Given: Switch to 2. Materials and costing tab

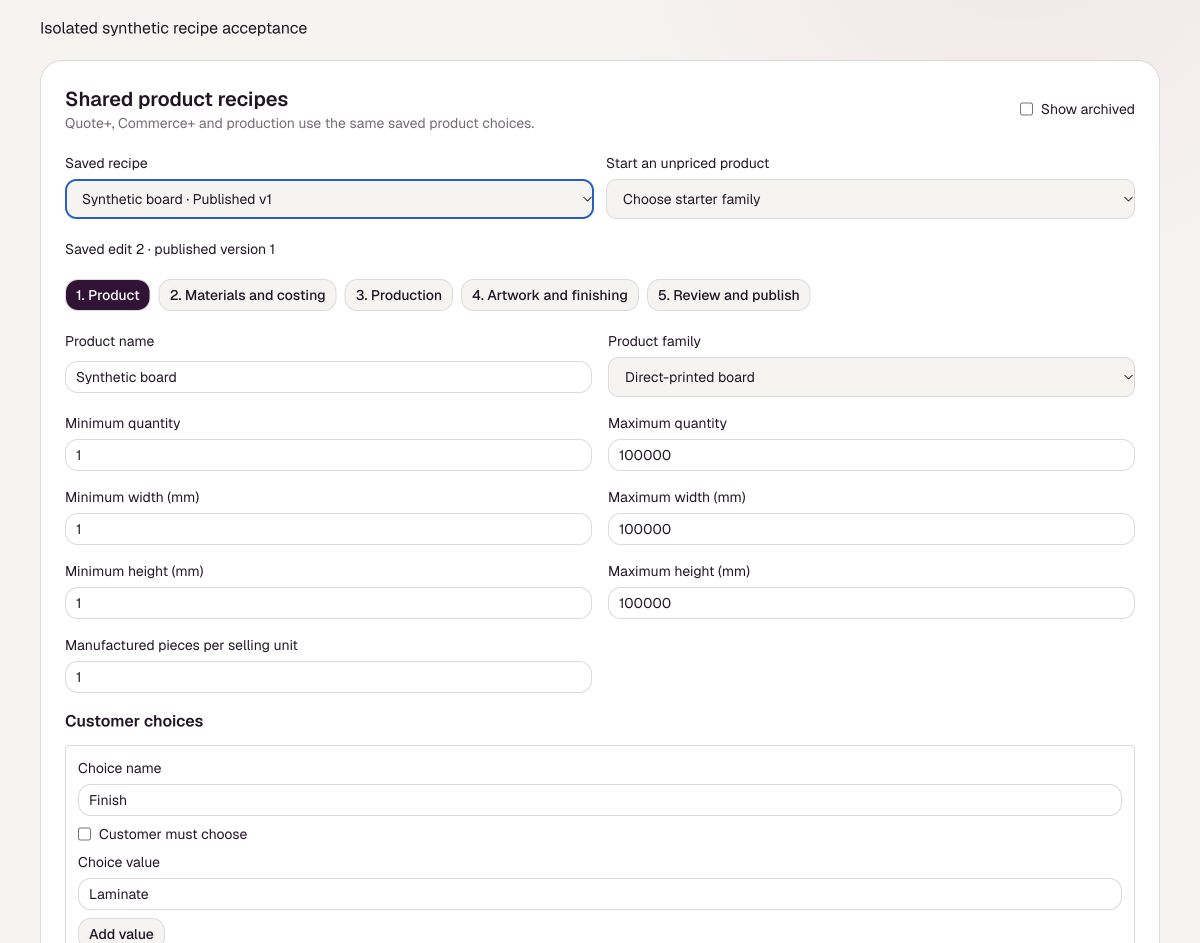Looking at the screenshot, I should click(x=248, y=295).
